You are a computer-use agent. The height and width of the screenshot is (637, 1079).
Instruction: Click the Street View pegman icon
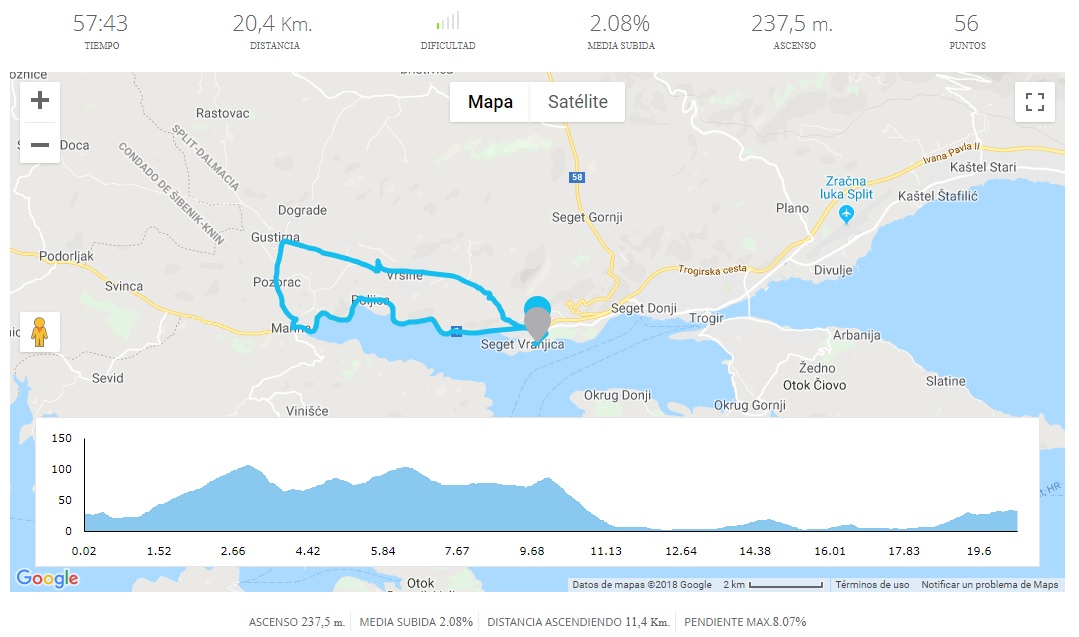point(40,331)
